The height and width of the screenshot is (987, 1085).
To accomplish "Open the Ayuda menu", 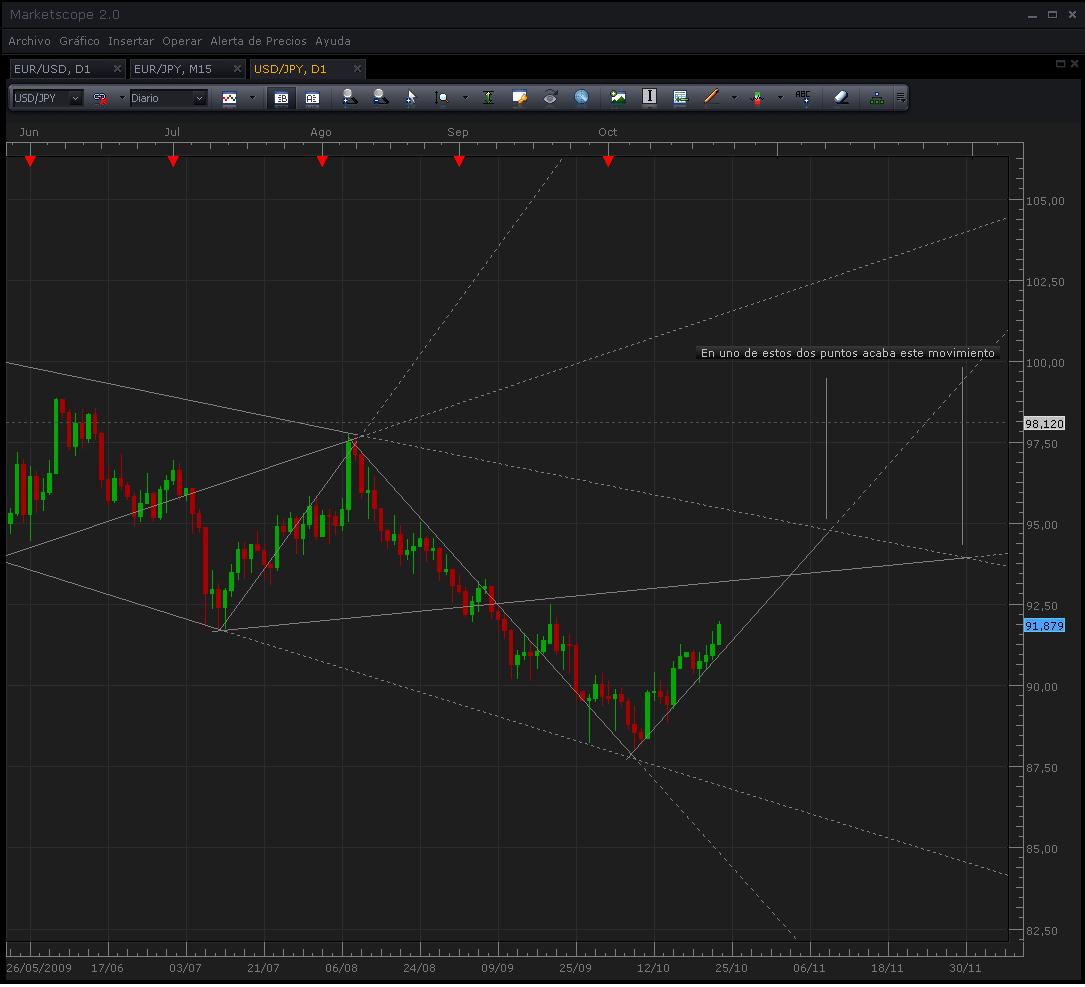I will [333, 41].
